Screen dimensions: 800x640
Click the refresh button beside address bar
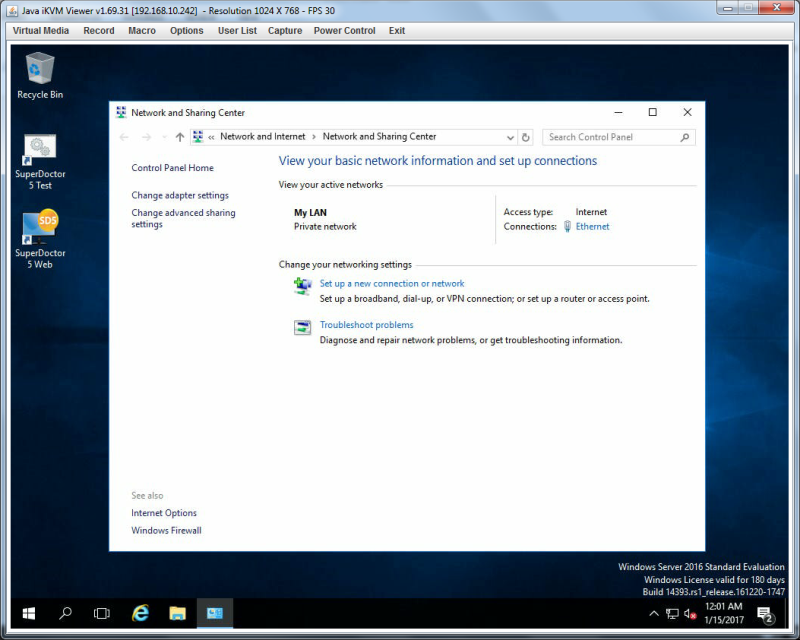tap(526, 137)
